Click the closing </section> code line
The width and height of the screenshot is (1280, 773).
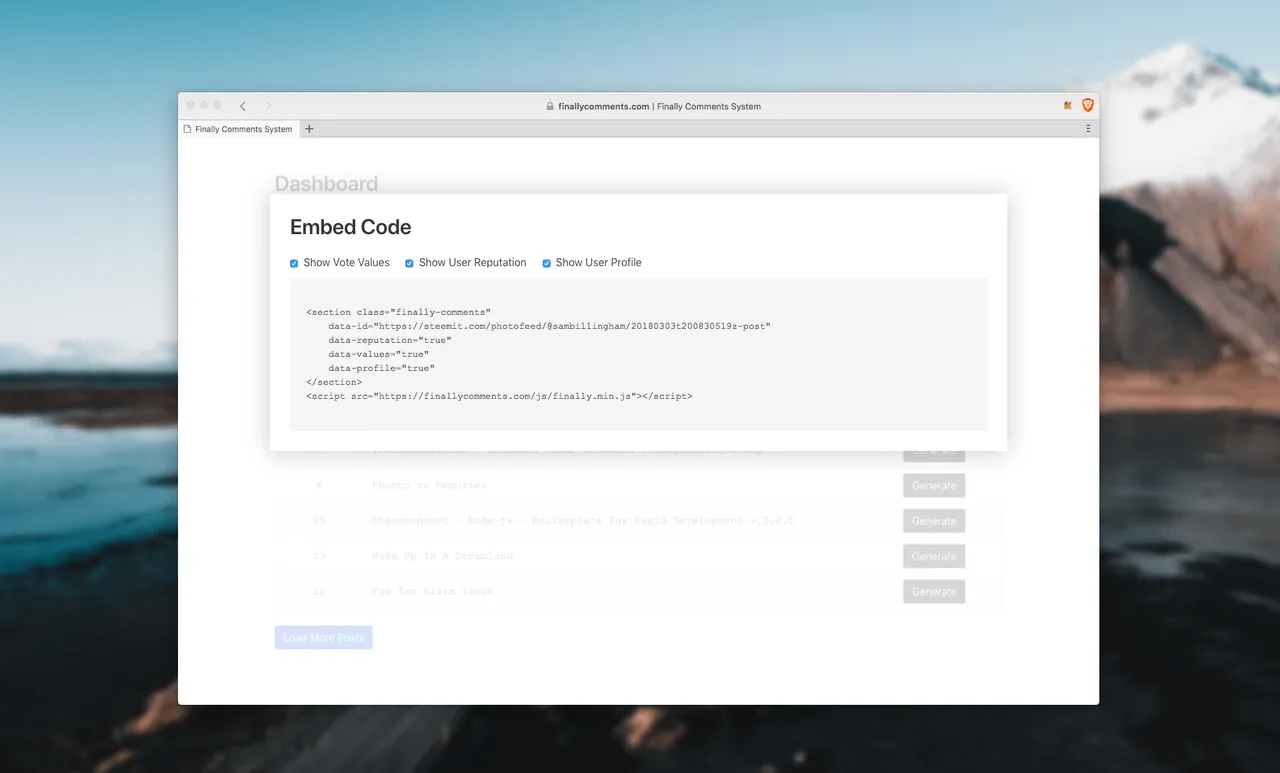pos(334,382)
